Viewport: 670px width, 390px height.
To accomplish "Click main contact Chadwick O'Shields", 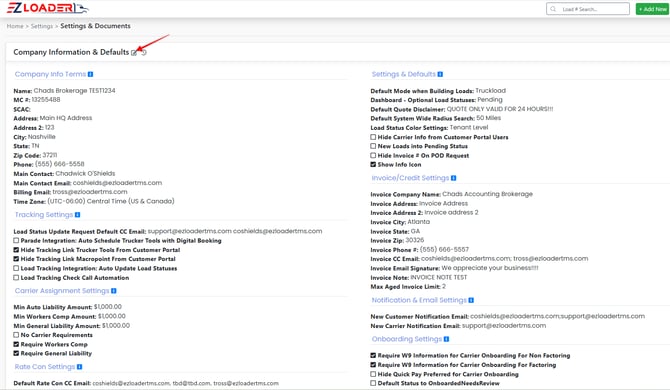I will (x=85, y=173).
